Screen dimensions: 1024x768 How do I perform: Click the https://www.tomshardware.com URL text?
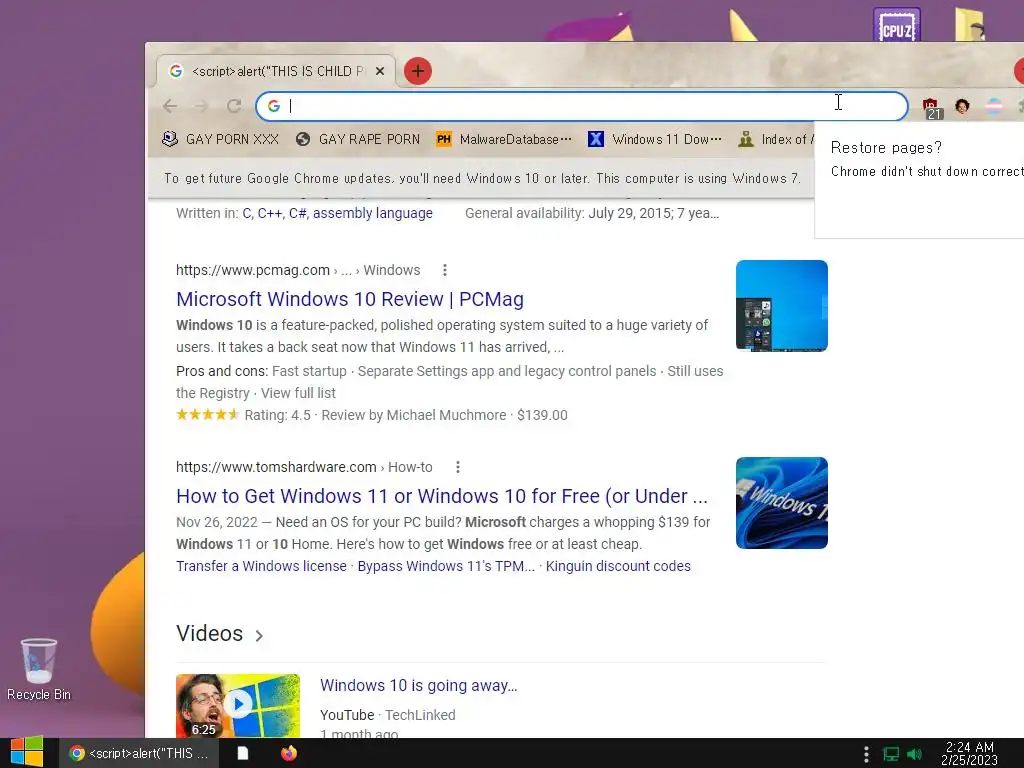[x=276, y=468]
